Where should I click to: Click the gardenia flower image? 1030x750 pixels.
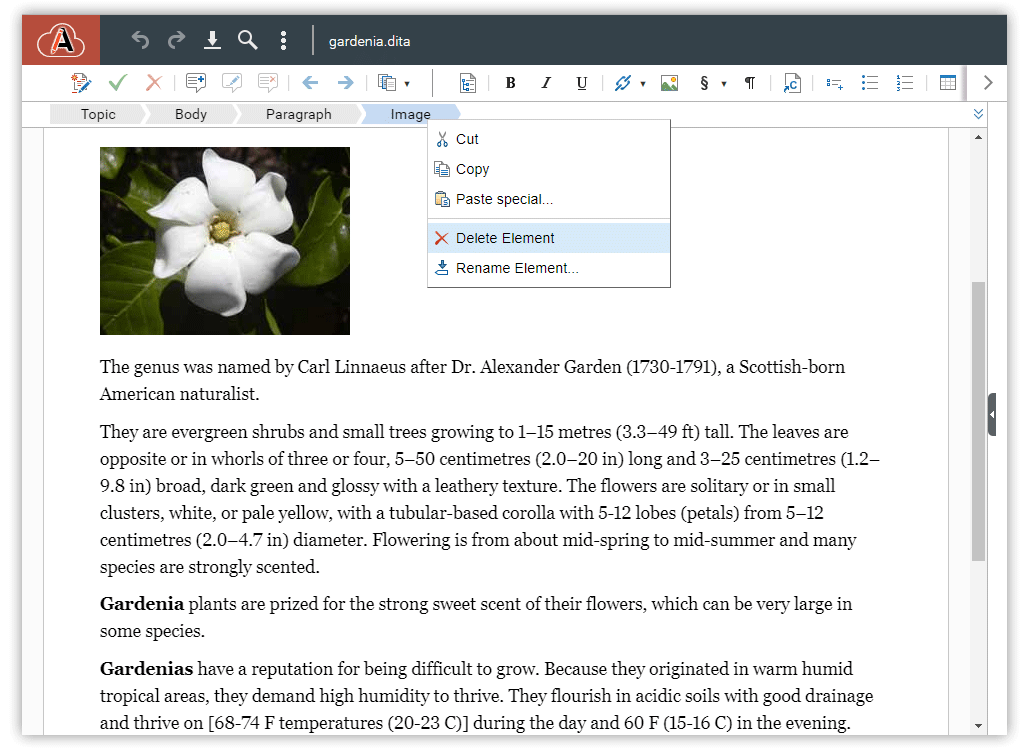coord(225,241)
